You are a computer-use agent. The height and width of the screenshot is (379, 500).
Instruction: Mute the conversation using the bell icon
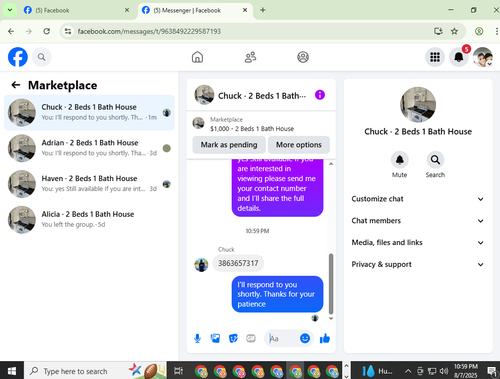coord(399,160)
